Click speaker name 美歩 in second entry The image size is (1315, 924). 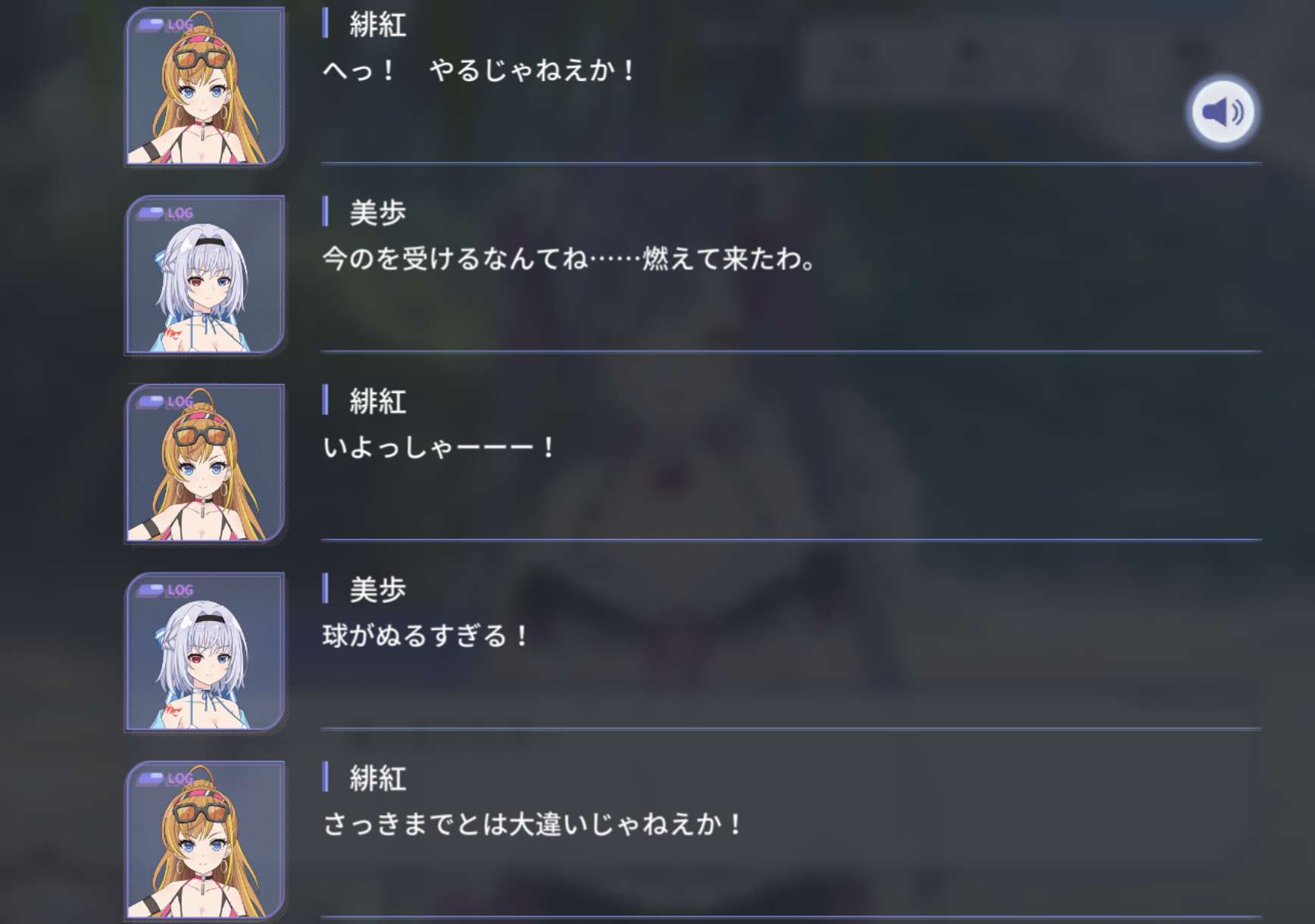377,213
